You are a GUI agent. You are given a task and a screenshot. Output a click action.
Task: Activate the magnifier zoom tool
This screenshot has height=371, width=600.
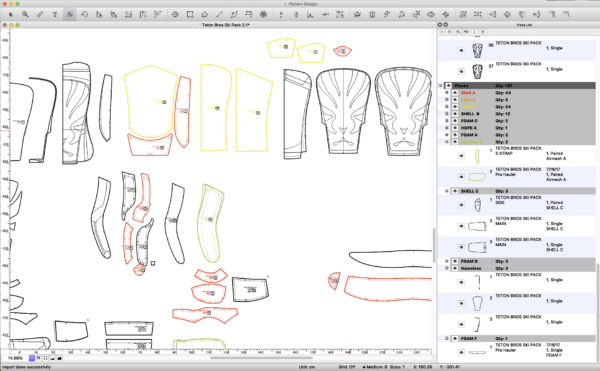[25, 15]
